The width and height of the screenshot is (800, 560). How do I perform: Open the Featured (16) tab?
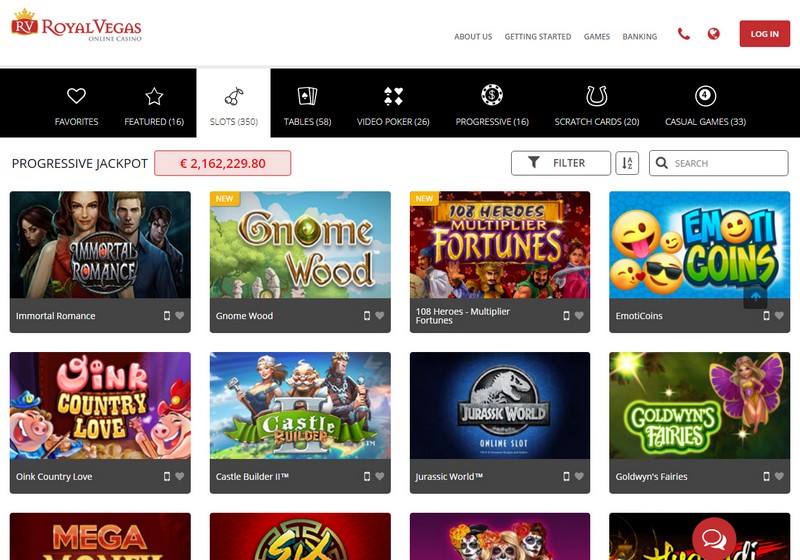pyautogui.click(x=154, y=106)
